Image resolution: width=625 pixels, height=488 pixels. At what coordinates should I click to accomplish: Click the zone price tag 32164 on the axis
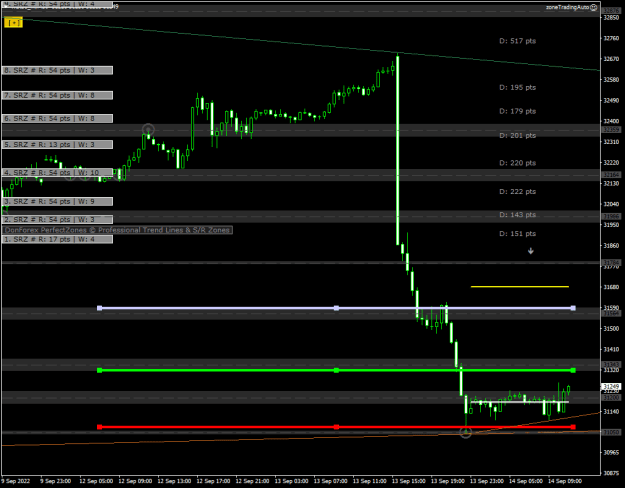click(611, 175)
